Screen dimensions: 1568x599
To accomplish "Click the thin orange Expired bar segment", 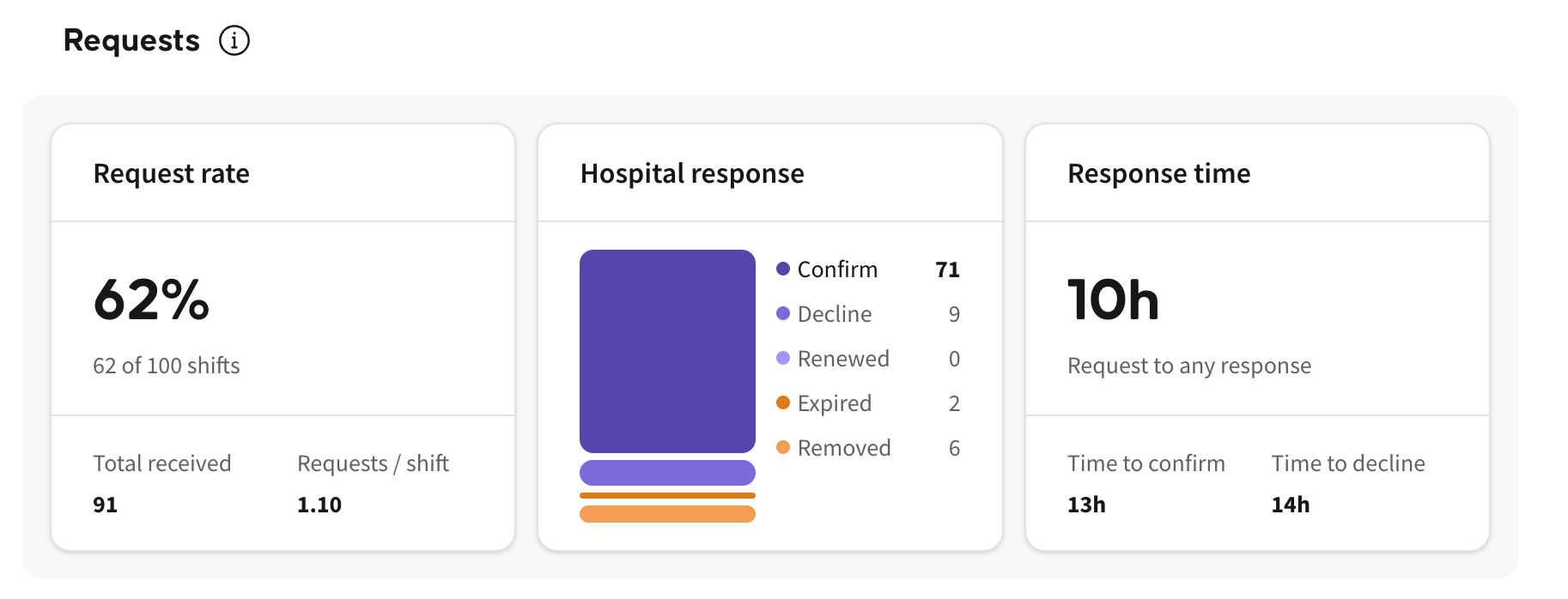I will 667,495.
